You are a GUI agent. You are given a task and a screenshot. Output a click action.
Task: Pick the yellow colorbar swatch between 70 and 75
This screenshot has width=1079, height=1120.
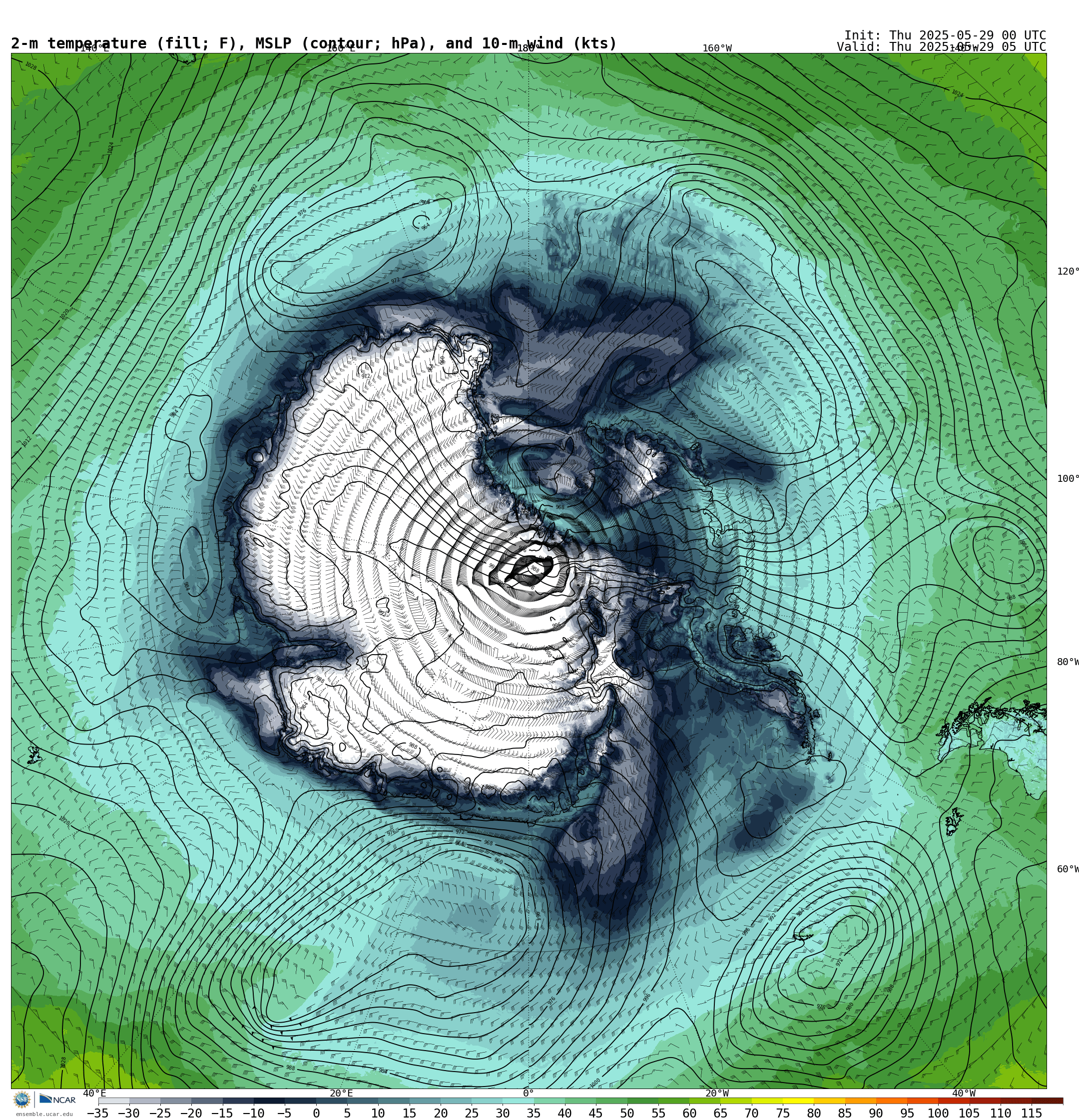[767, 1101]
